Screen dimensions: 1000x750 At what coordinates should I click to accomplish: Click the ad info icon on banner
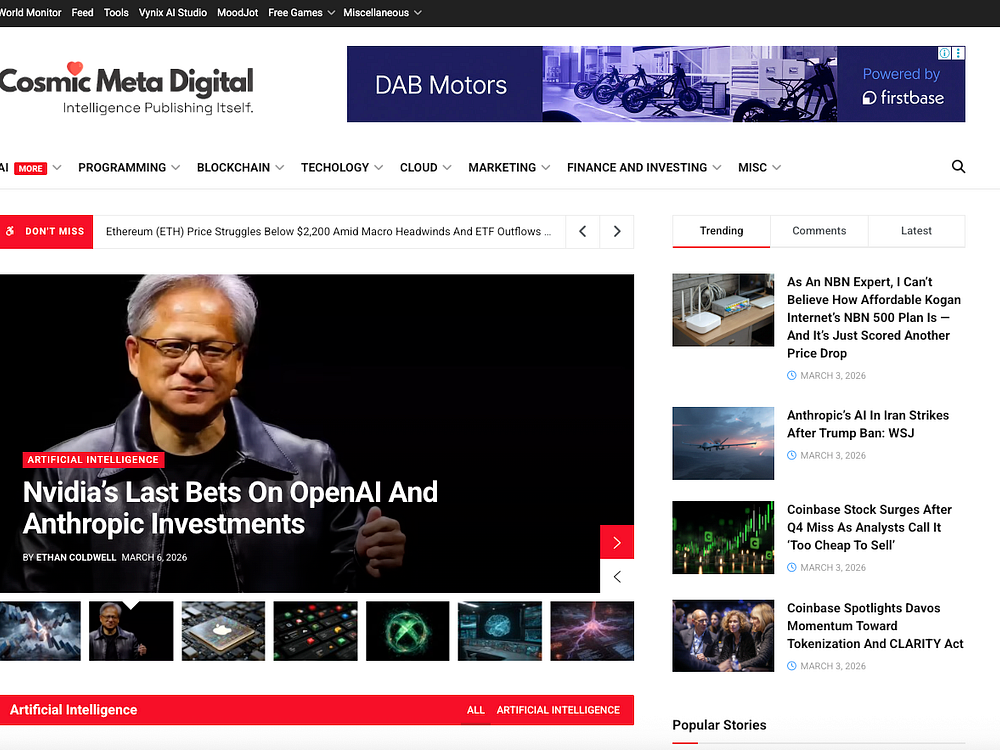tap(945, 53)
